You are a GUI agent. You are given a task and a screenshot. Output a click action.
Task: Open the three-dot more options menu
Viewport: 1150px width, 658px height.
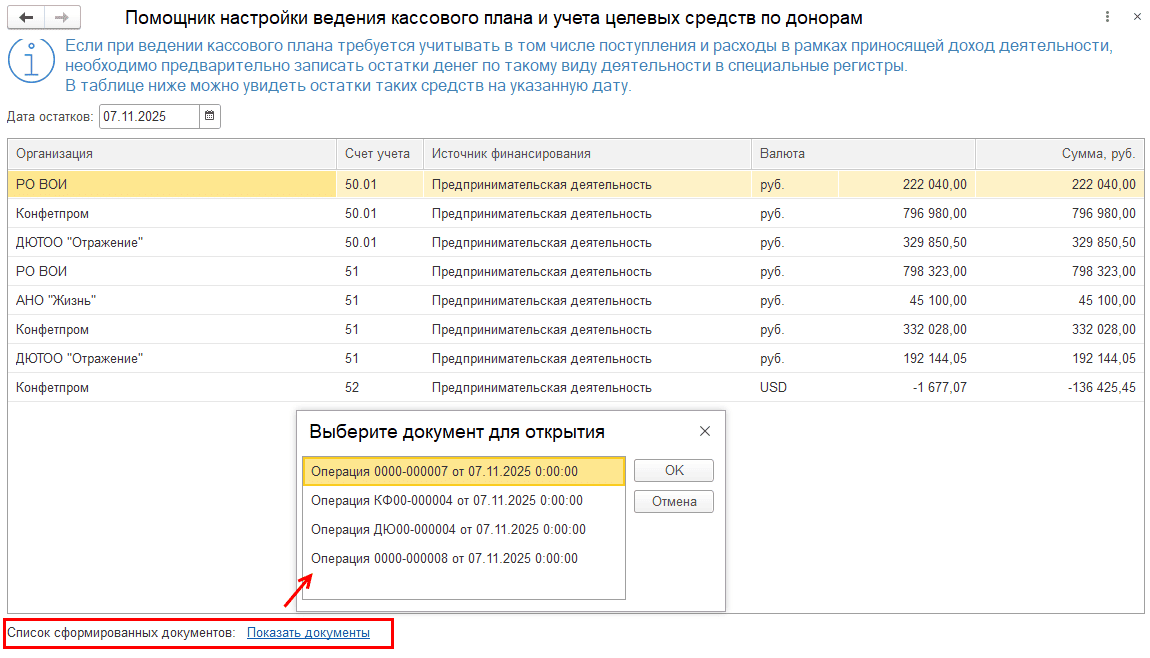pos(1107,18)
